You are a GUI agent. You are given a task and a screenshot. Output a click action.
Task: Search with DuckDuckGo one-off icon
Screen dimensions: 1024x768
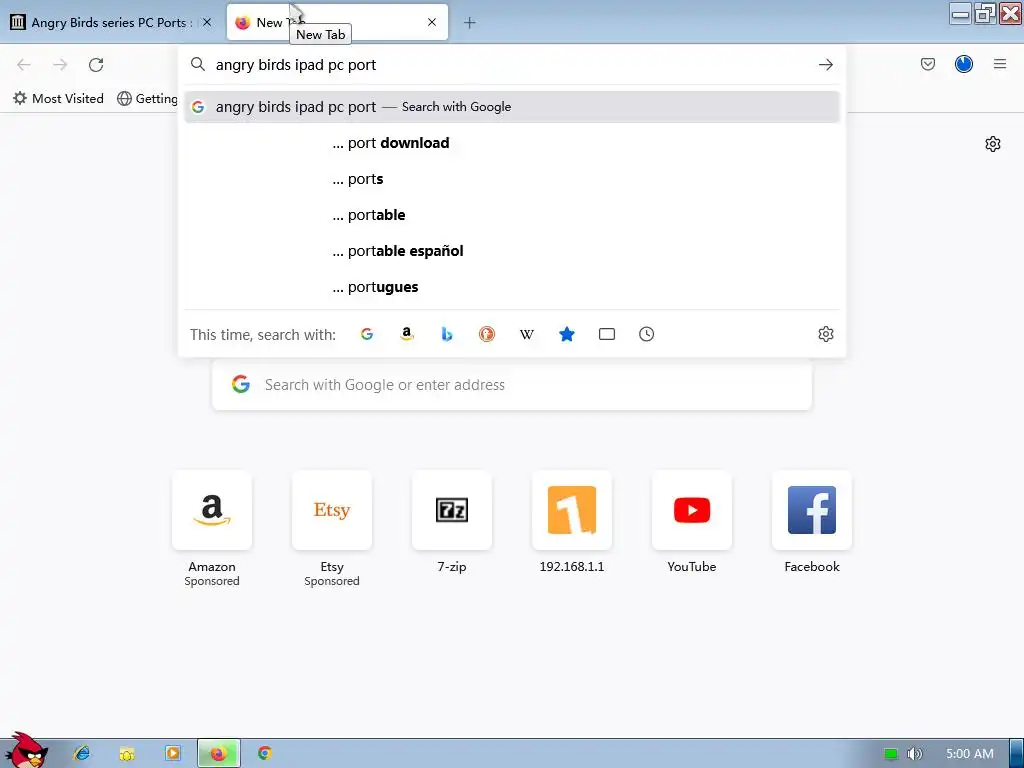pos(487,334)
